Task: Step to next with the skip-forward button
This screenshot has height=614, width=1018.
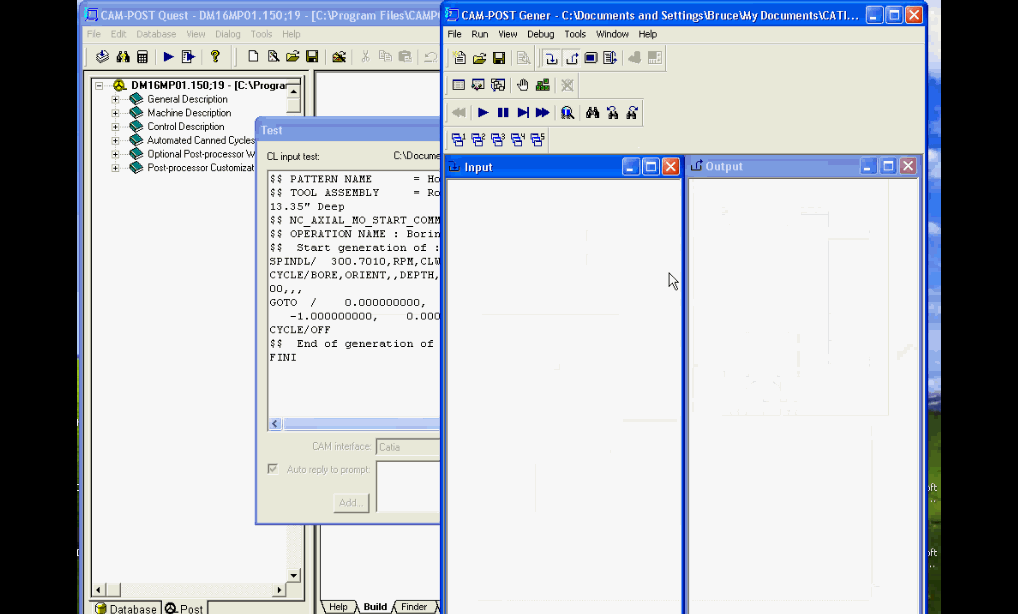Action: point(523,112)
